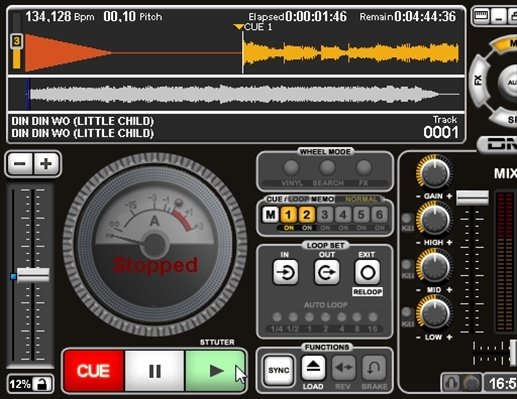This screenshot has height=399, width=517.
Task: Select cue memory slot 2
Action: click(x=307, y=215)
